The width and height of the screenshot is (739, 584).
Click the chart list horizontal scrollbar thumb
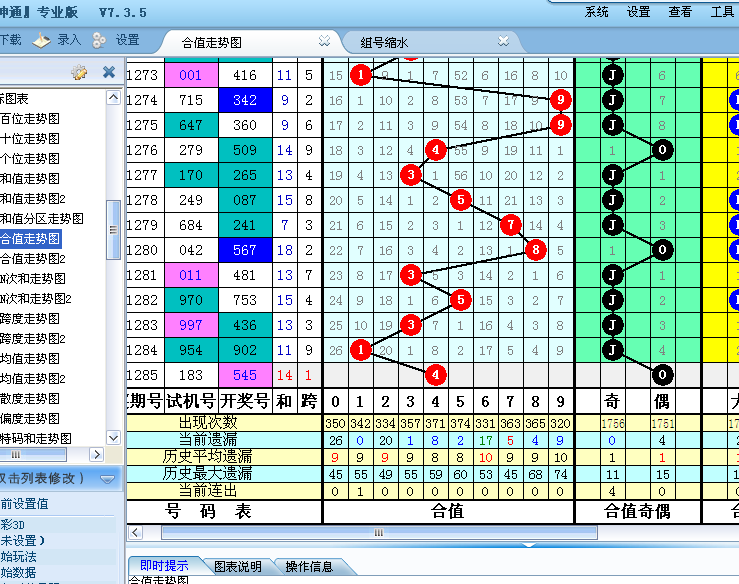click(x=33, y=454)
